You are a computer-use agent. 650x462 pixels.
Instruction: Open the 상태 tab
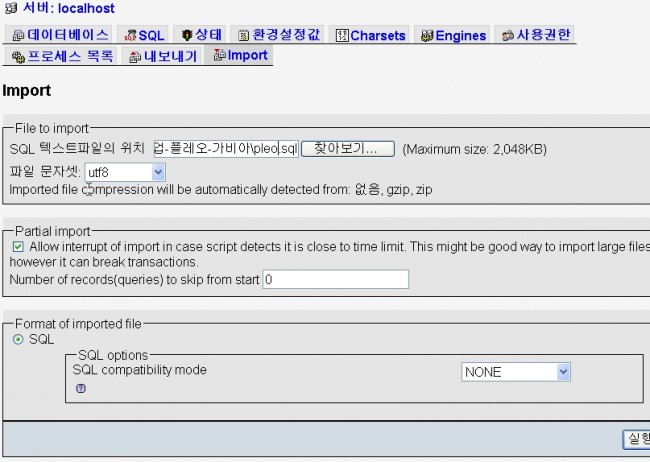pyautogui.click(x=200, y=35)
